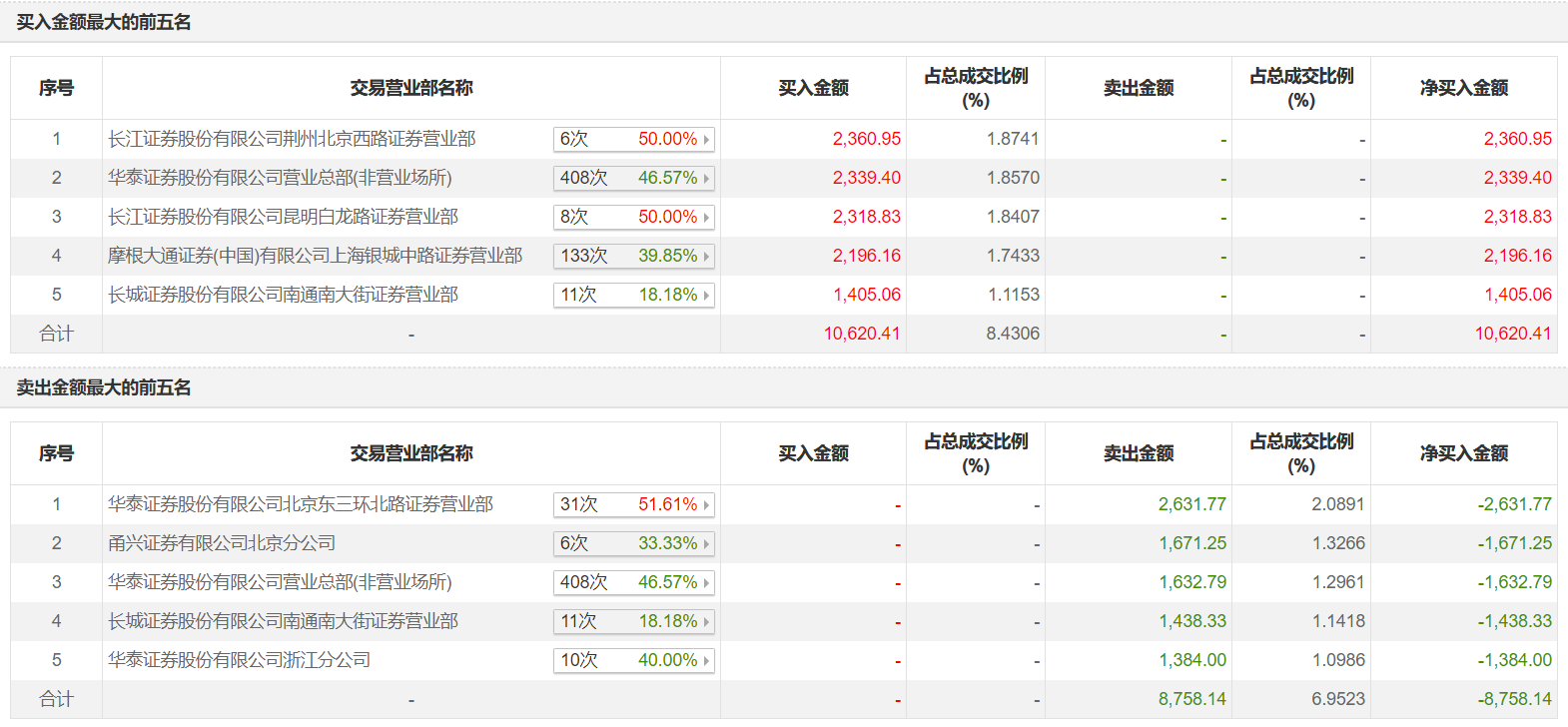Expand the 8次 50.00% stats box

pos(634,217)
